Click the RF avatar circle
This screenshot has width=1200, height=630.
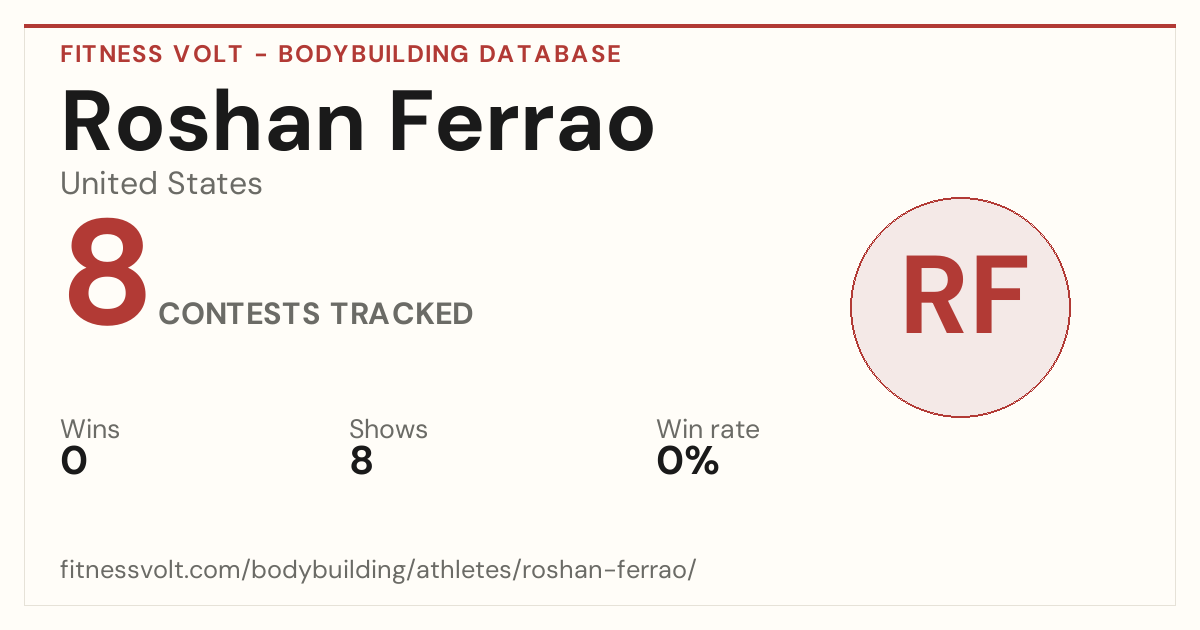pos(960,307)
